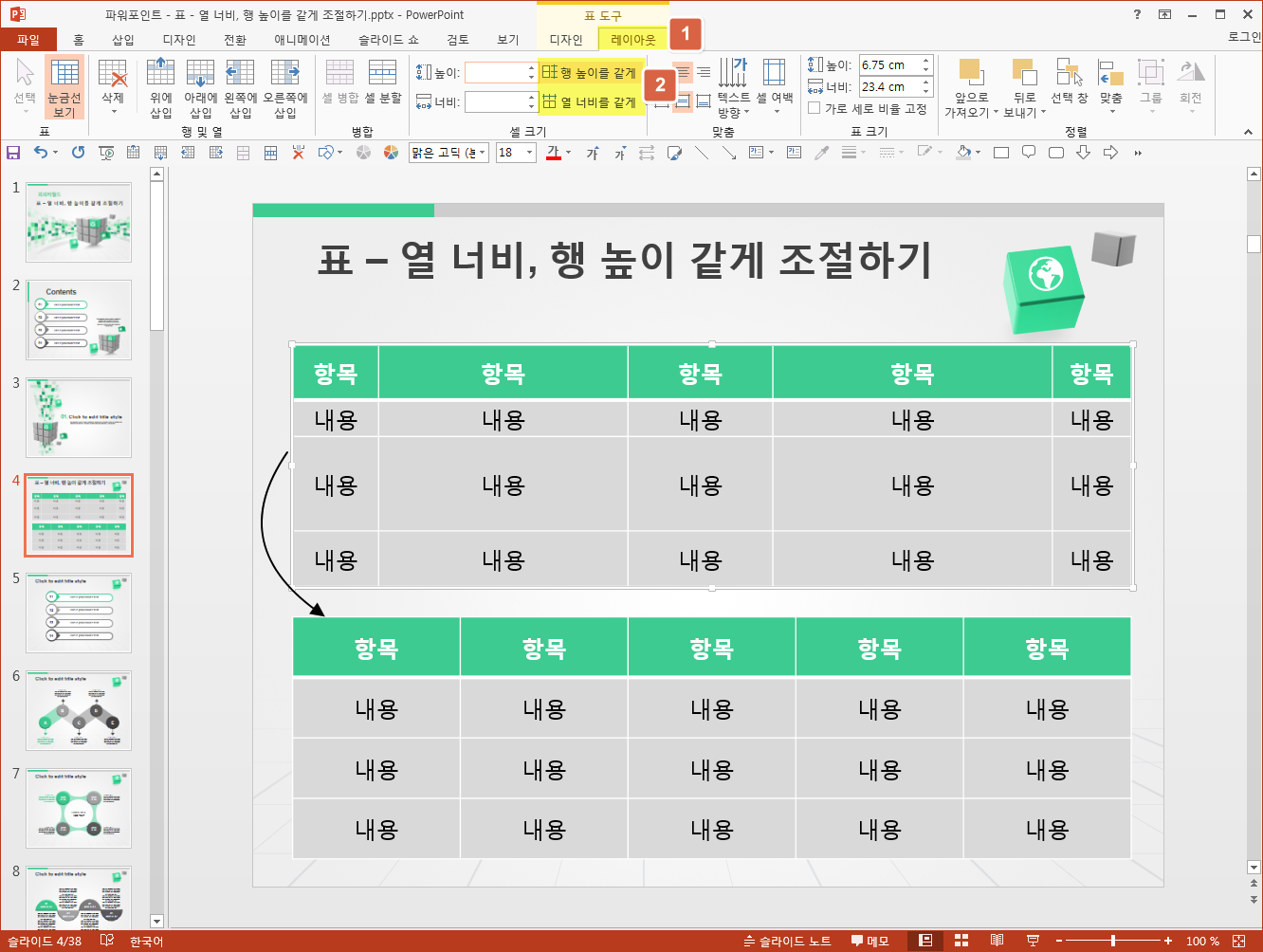Click start slideshow from beginning icon
The height and width of the screenshot is (952, 1263).
106,153
